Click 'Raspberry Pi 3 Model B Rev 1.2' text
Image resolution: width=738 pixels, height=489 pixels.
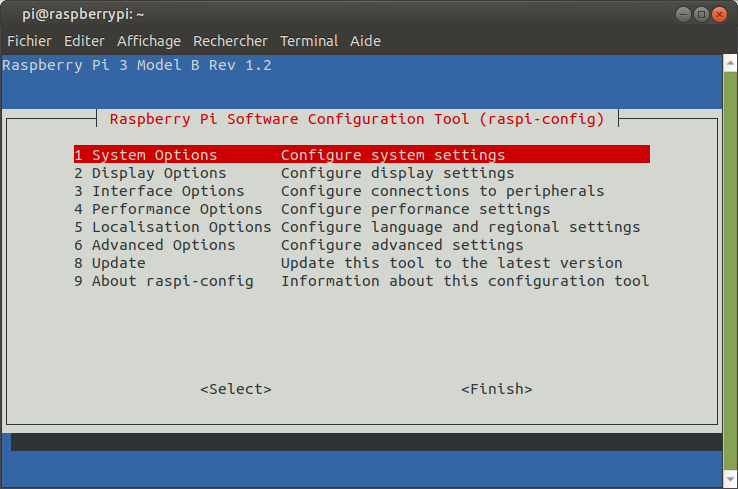[x=137, y=65]
